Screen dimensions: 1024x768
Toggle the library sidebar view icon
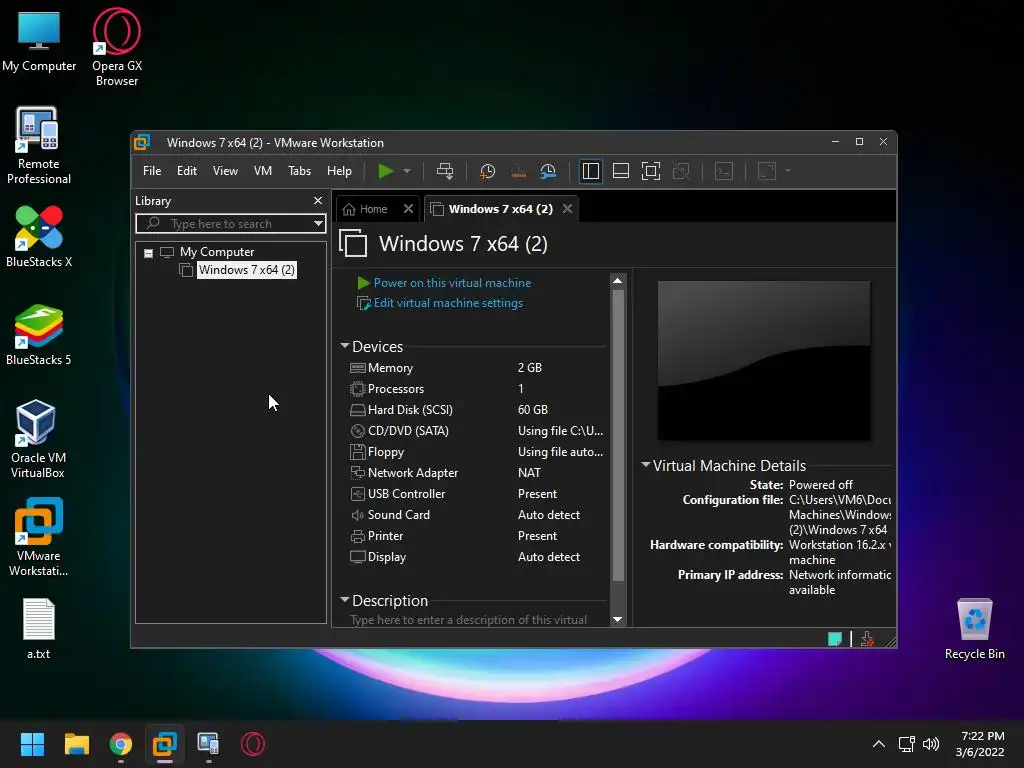pos(590,171)
